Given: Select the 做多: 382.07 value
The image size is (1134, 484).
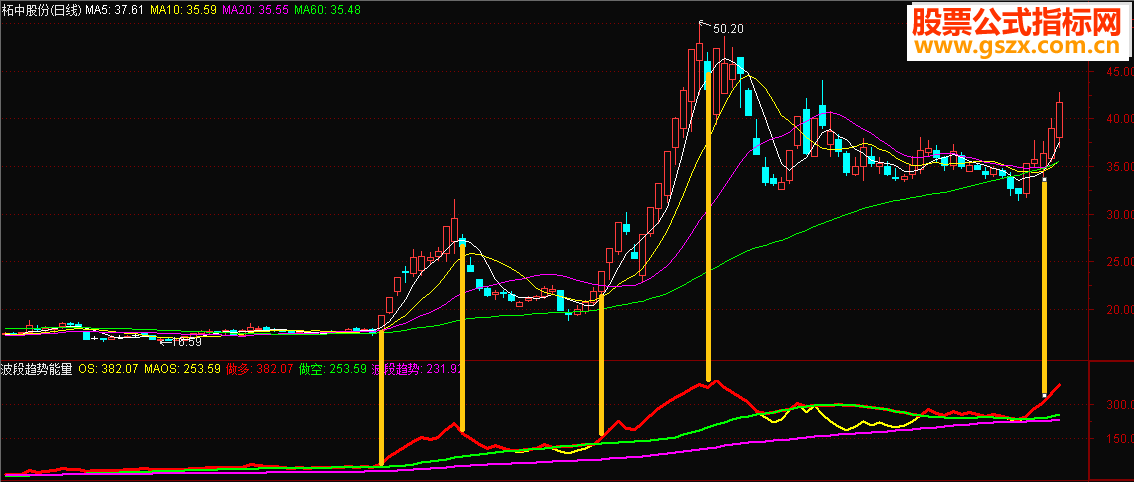Looking at the screenshot, I should pos(259,369).
